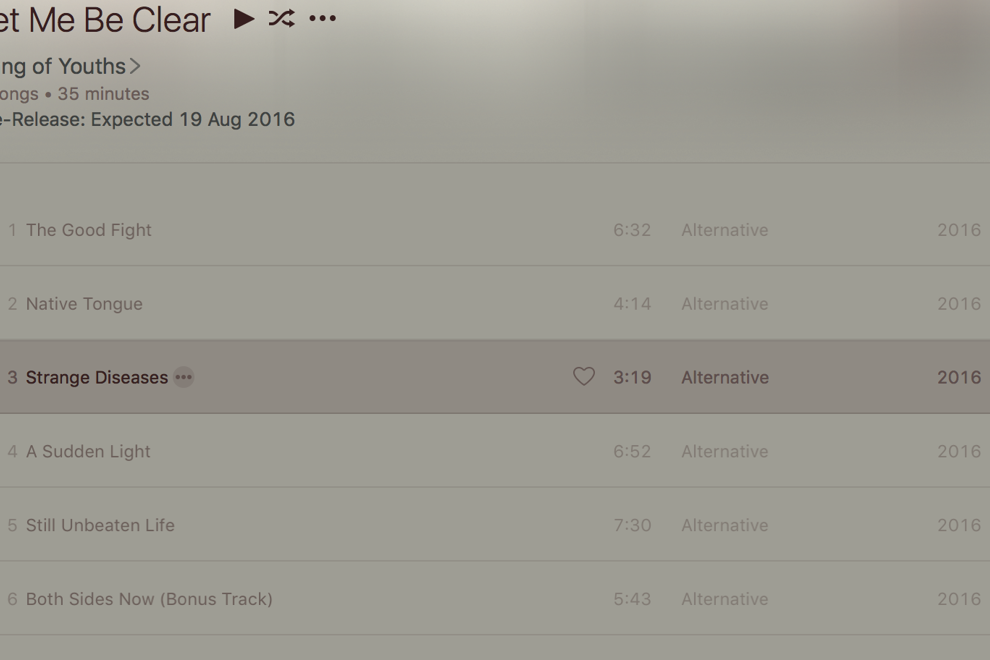Select the track A Sudden Light
990x660 pixels.
click(88, 451)
